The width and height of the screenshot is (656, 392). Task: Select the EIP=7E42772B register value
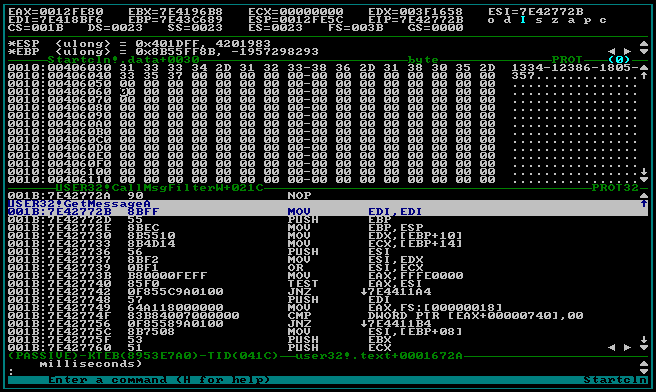[x=416, y=20]
